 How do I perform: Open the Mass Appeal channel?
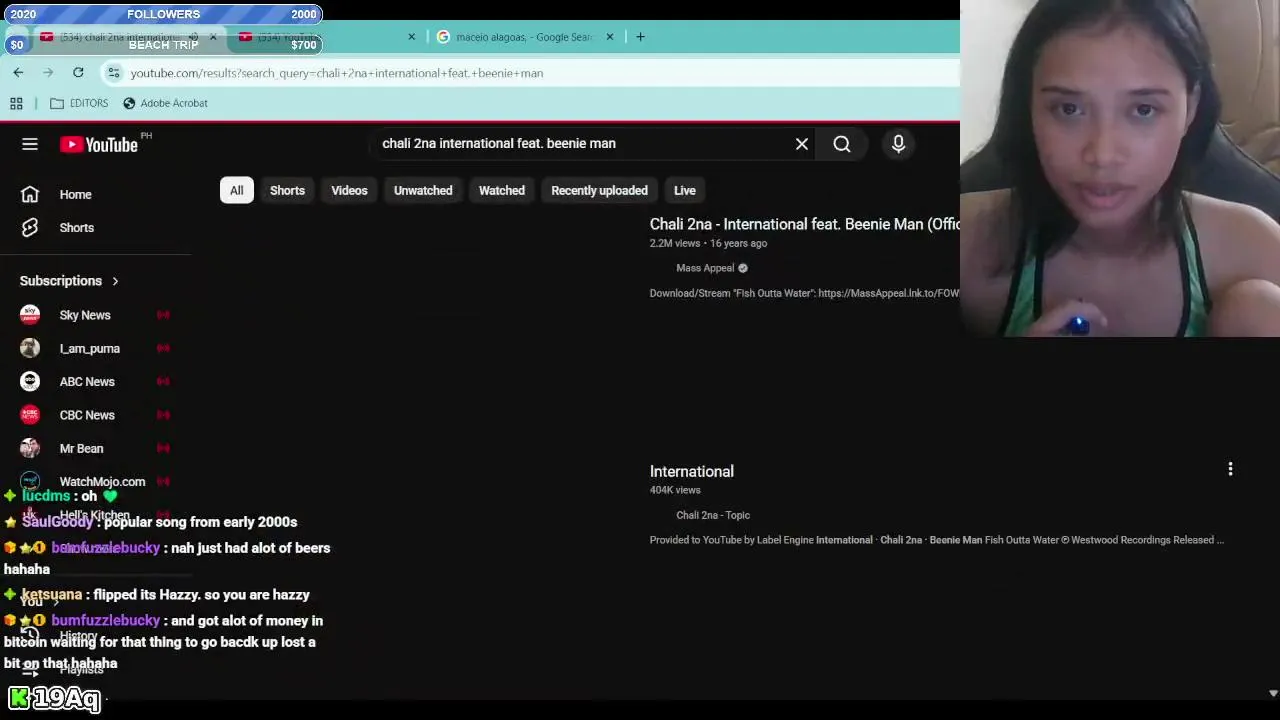(705, 268)
